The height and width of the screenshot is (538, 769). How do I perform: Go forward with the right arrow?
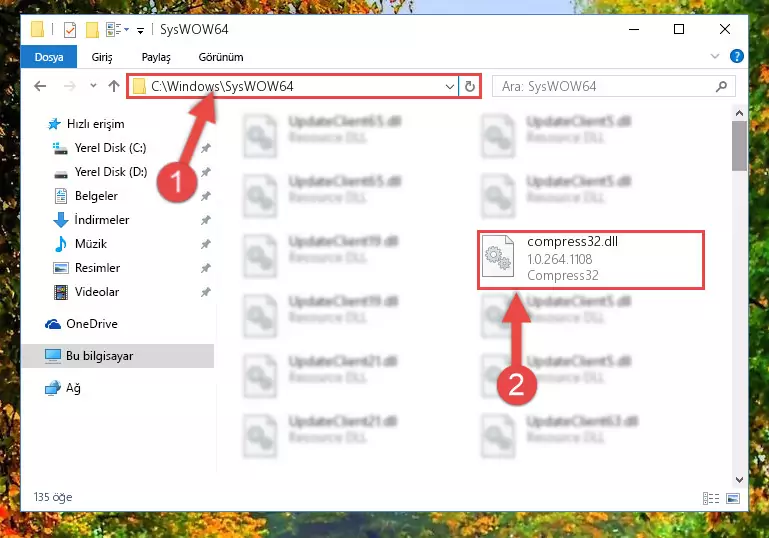coord(70,86)
